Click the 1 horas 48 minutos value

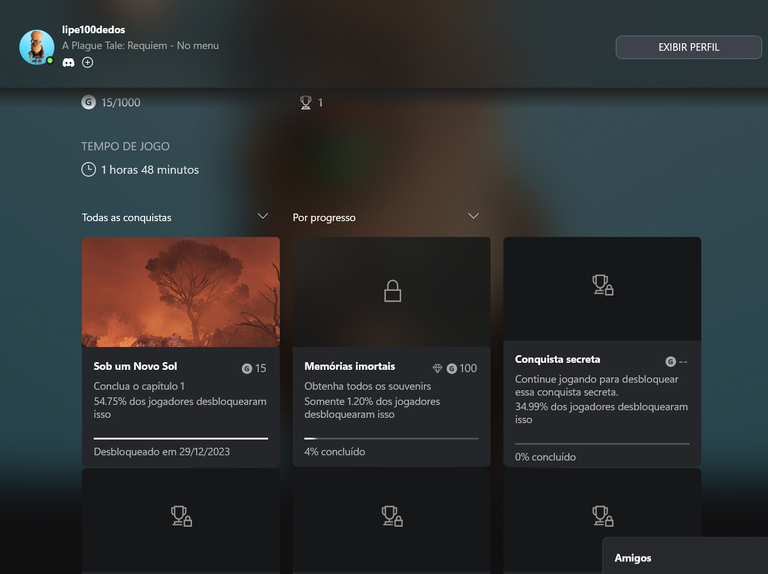pos(150,170)
